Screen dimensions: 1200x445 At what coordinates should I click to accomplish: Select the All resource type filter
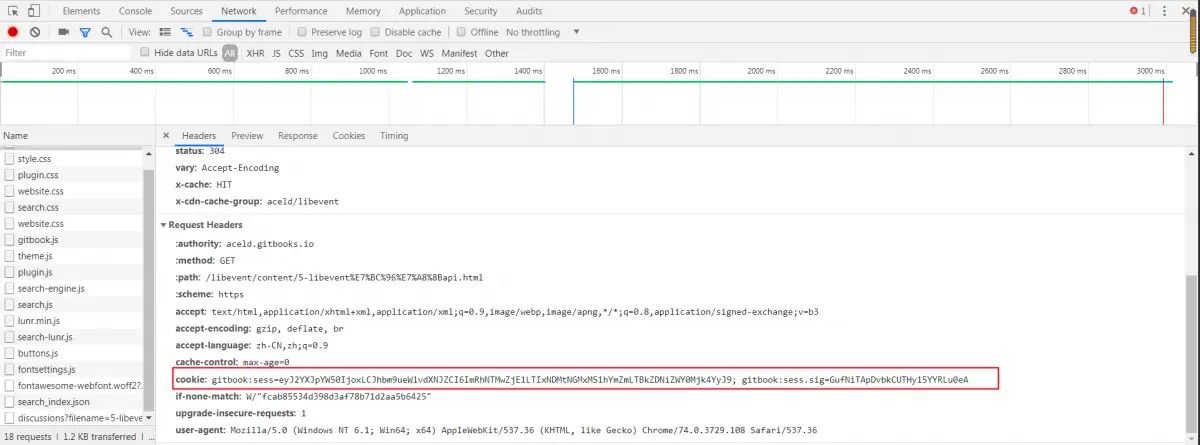[x=230, y=53]
